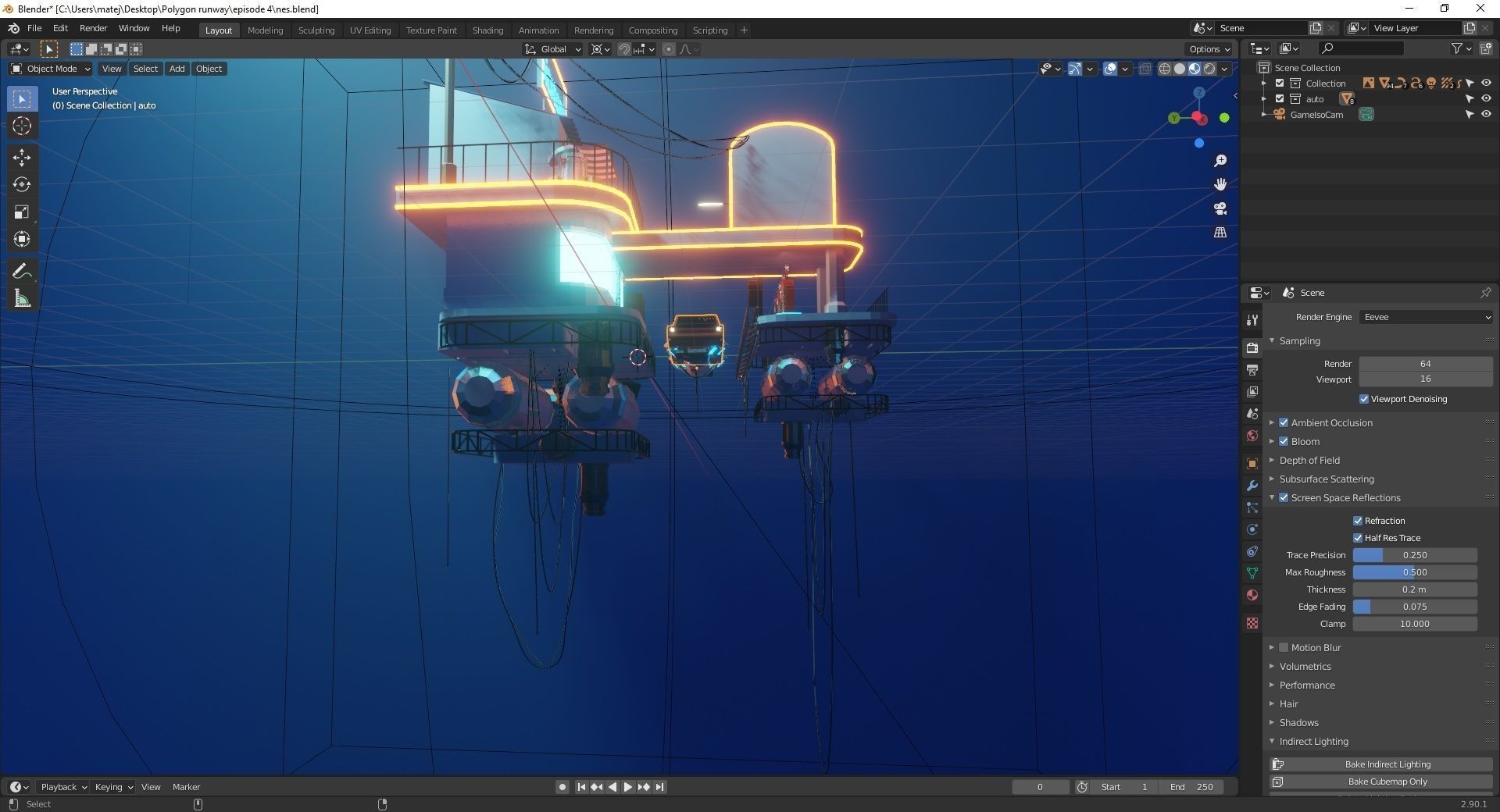The height and width of the screenshot is (812, 1500).
Task: Open the Render properties tab
Action: (1252, 347)
